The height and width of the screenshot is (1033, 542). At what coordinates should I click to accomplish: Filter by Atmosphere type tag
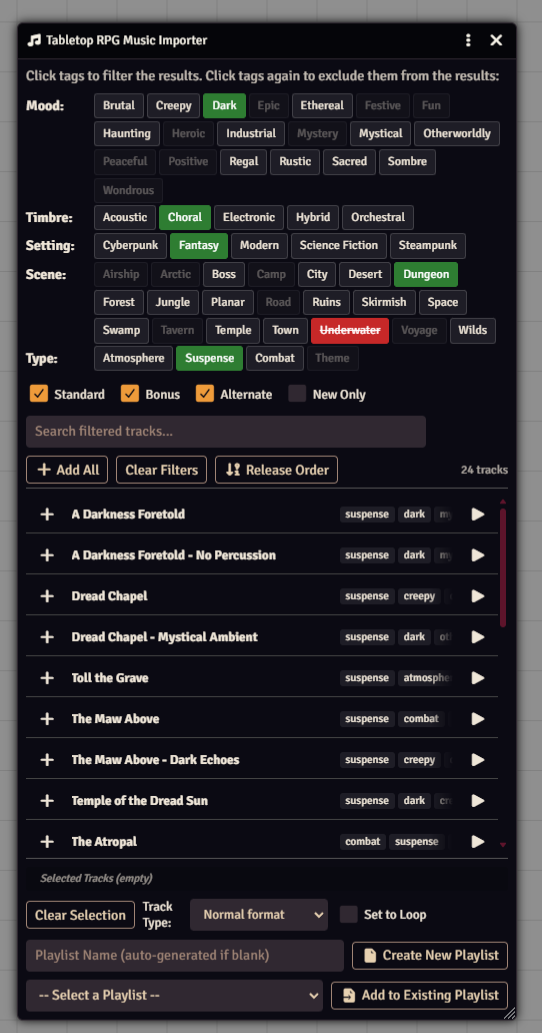tap(134, 358)
